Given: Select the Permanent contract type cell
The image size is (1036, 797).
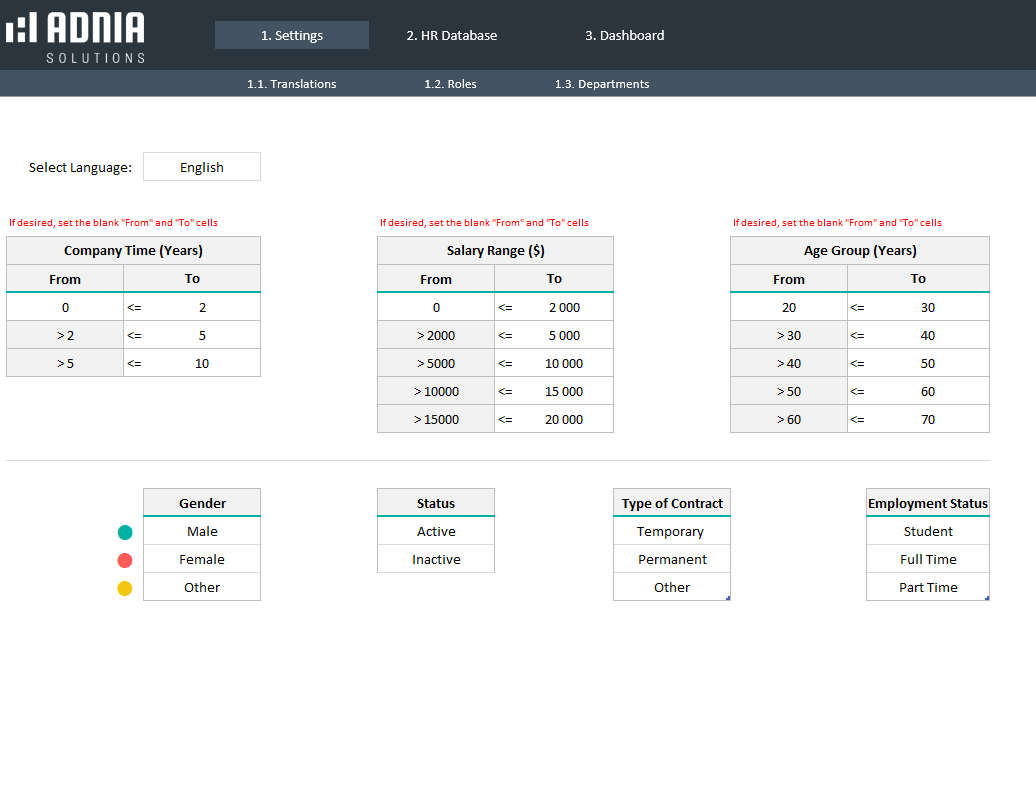Looking at the screenshot, I should [672, 559].
